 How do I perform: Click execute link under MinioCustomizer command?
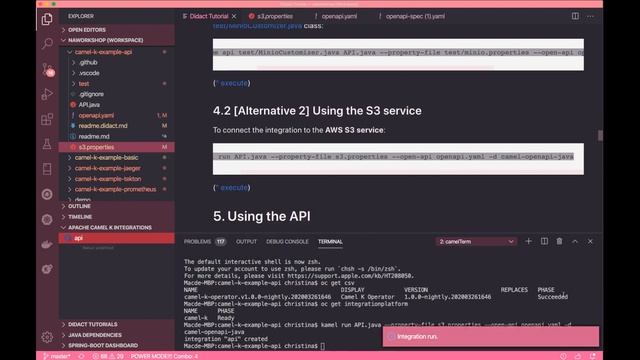coord(234,83)
